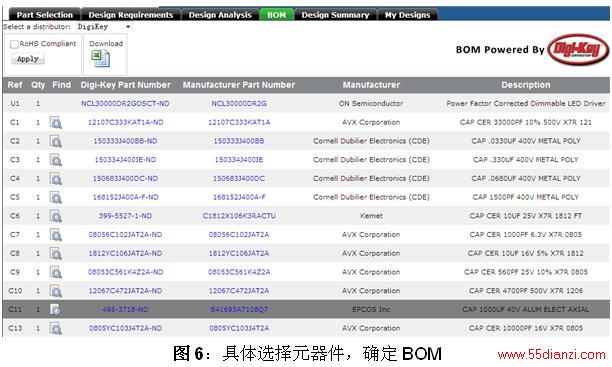Select 'Power Factor Corrected Dimmable LED Driver' text

pyautogui.click(x=526, y=103)
